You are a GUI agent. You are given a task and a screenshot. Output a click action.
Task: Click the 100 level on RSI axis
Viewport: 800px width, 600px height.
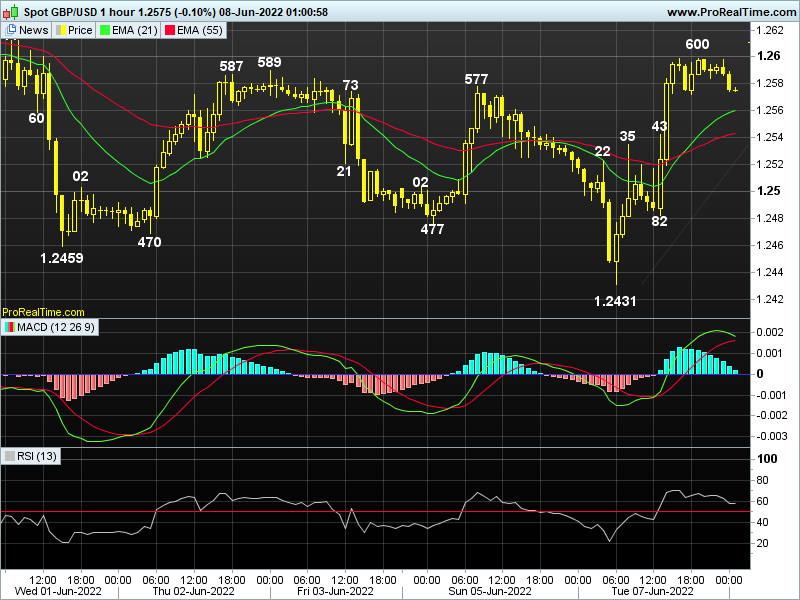pyautogui.click(x=768, y=459)
